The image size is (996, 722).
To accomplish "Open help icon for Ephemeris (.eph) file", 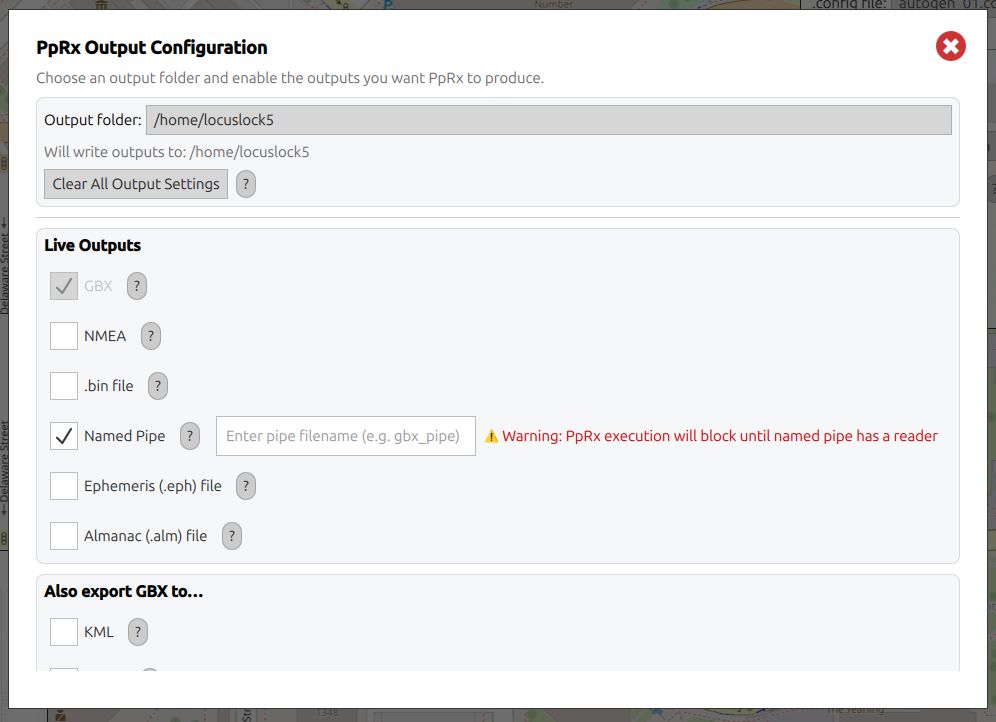I will (246, 486).
